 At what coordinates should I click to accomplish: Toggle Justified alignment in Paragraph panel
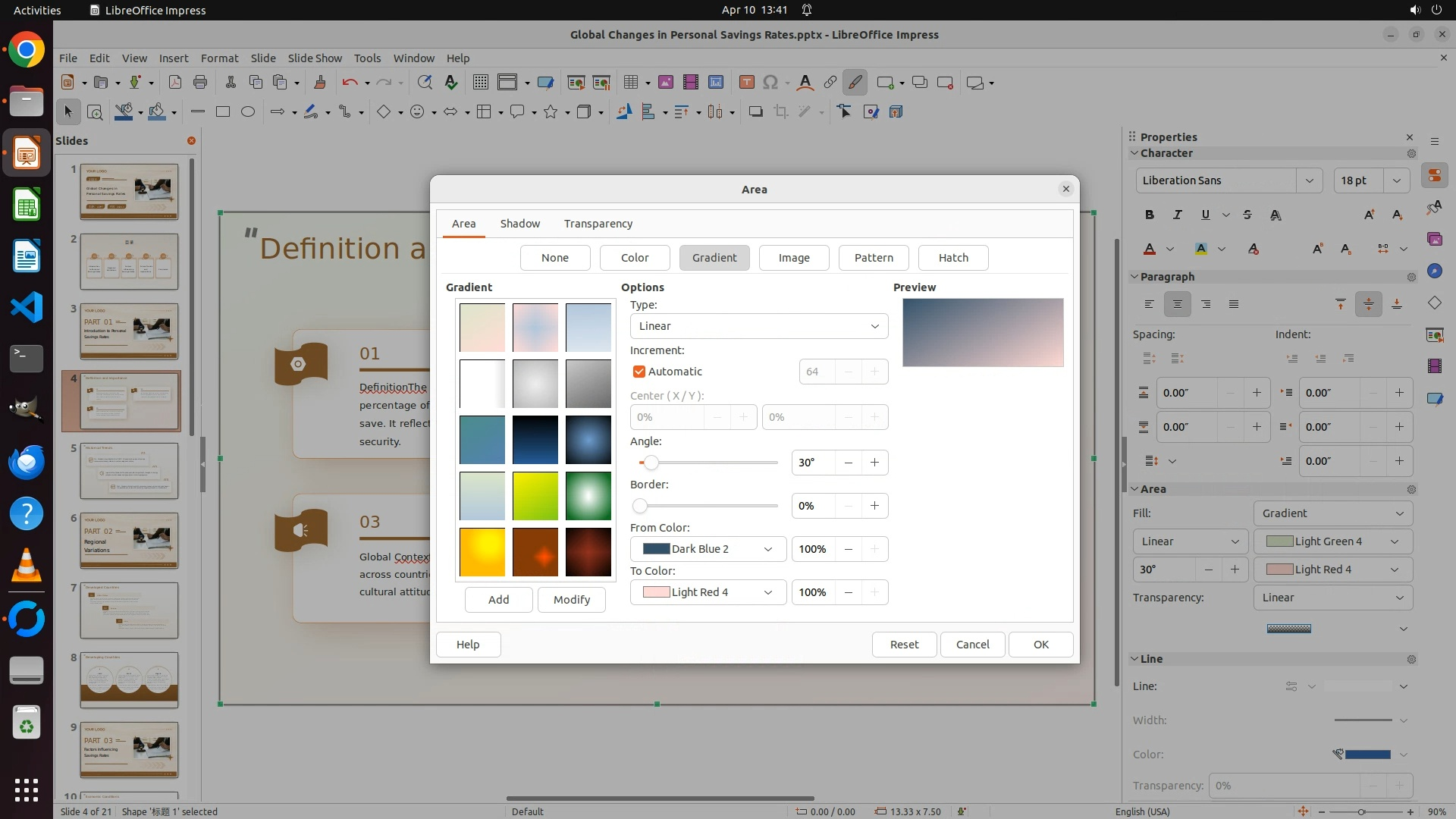[x=1234, y=304]
